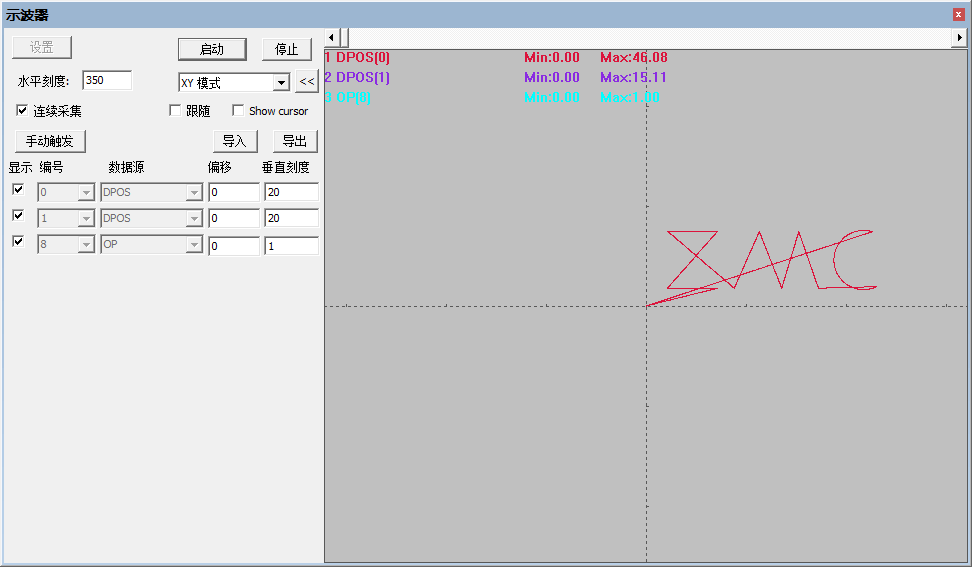Enable the Show cursor checkbox
972x567 pixels.
[x=237, y=110]
